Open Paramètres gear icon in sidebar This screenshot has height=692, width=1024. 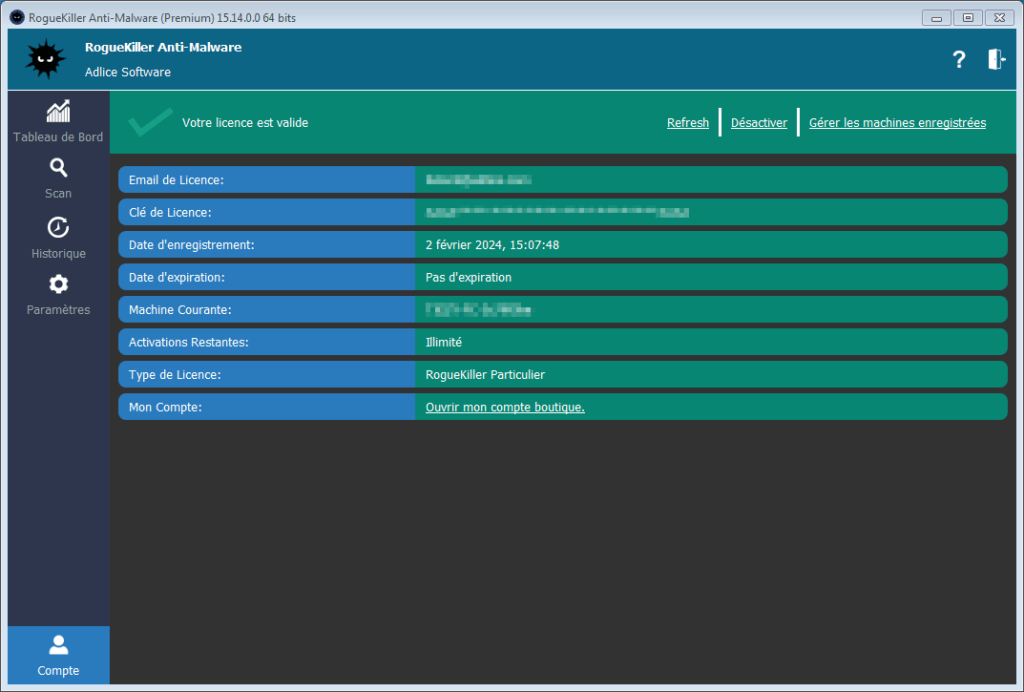click(58, 284)
